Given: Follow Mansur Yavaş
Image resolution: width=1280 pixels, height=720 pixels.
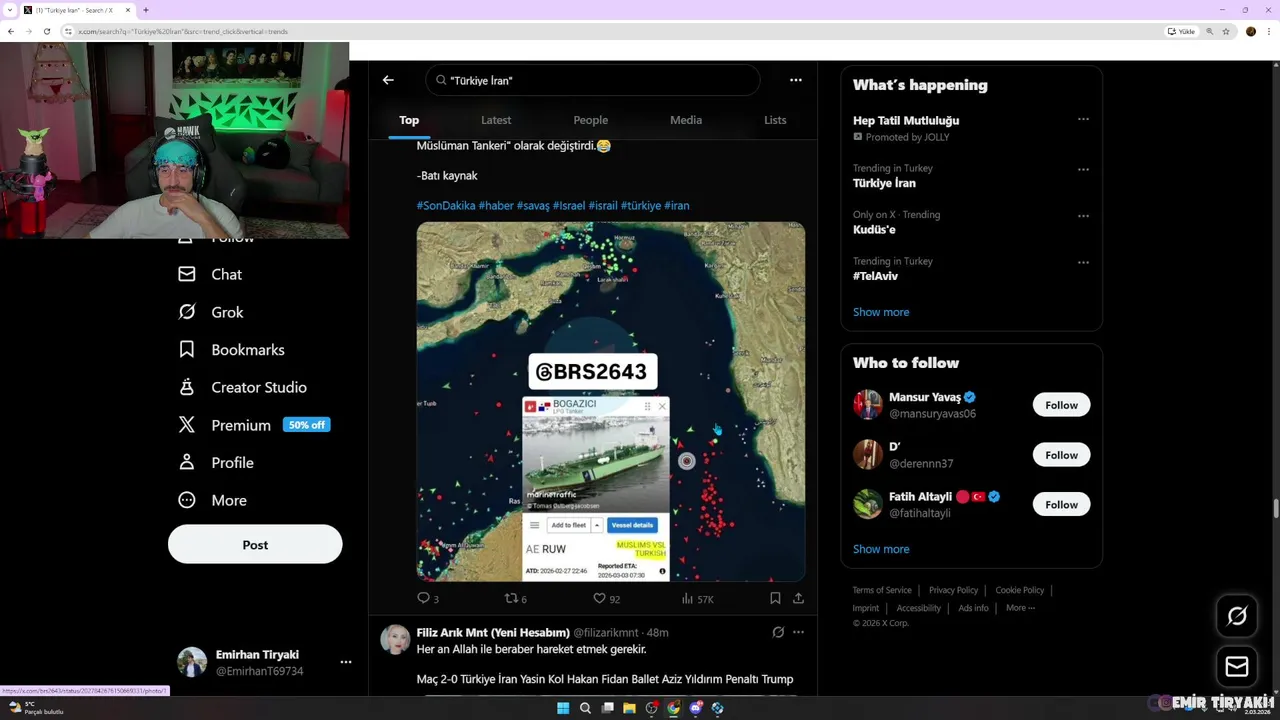Looking at the screenshot, I should (x=1061, y=405).
